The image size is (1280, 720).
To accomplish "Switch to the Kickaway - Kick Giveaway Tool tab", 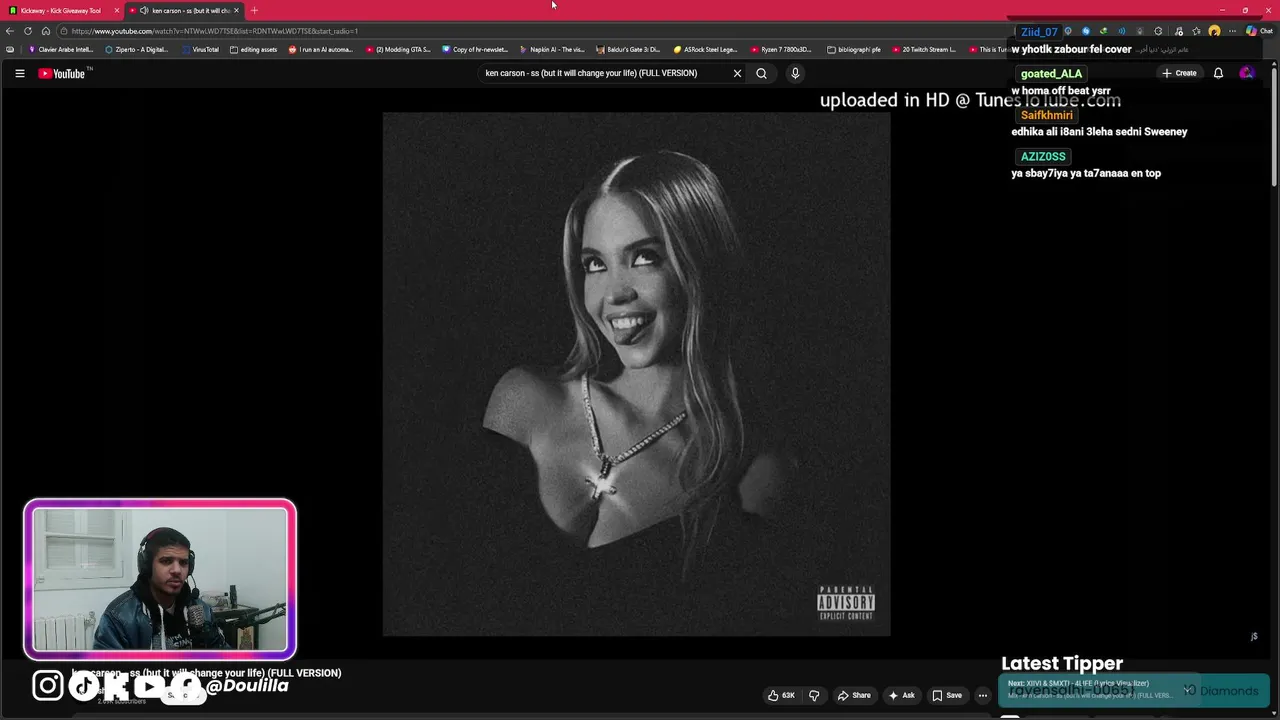I will point(60,10).
